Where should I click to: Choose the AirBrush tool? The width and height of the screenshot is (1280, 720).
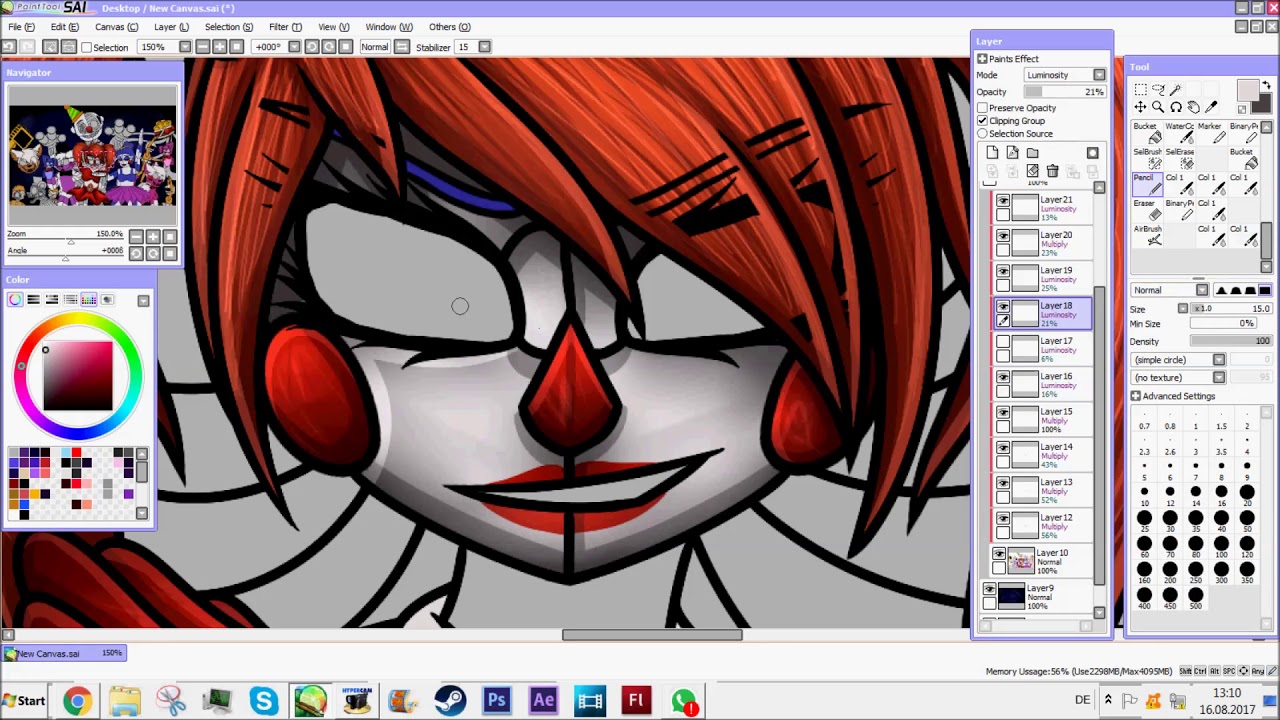1148,236
